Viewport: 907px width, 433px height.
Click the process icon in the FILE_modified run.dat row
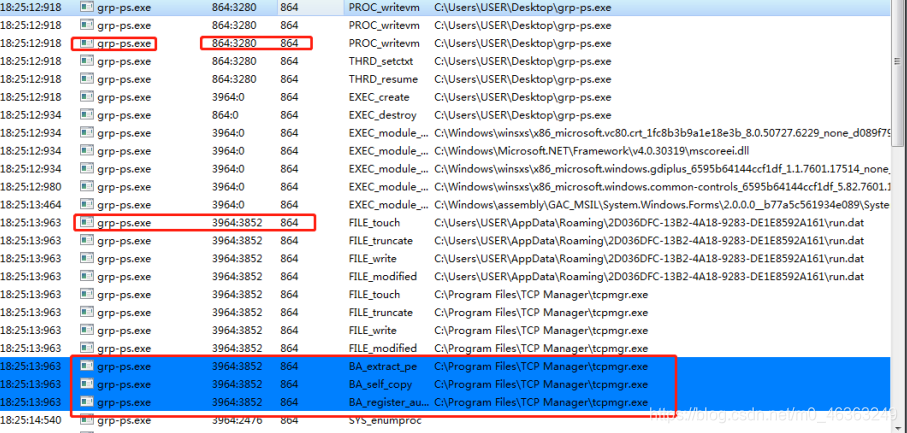click(87, 276)
